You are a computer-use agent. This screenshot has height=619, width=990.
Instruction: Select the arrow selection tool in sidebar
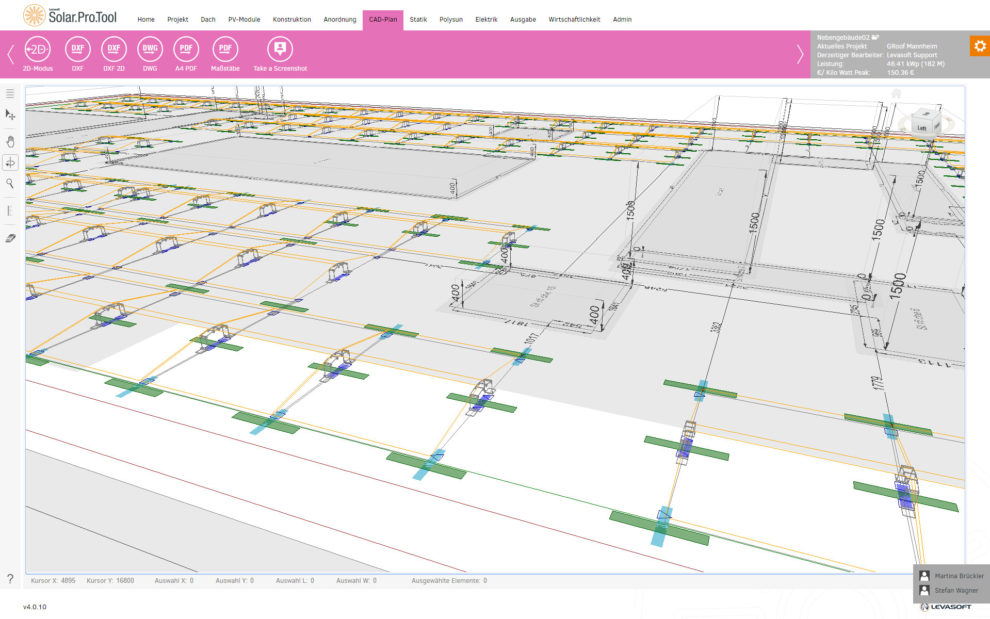click(x=10, y=116)
